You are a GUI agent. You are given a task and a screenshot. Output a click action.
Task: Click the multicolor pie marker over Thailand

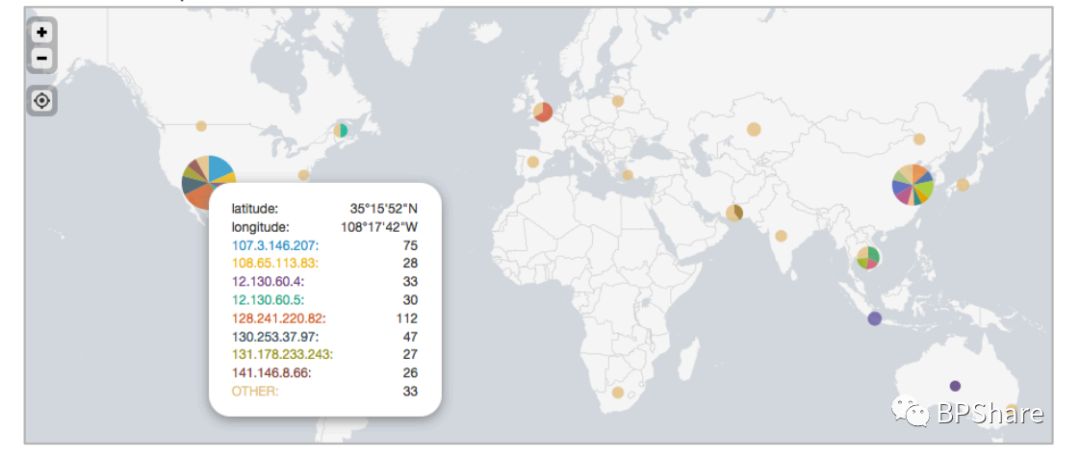click(868, 258)
